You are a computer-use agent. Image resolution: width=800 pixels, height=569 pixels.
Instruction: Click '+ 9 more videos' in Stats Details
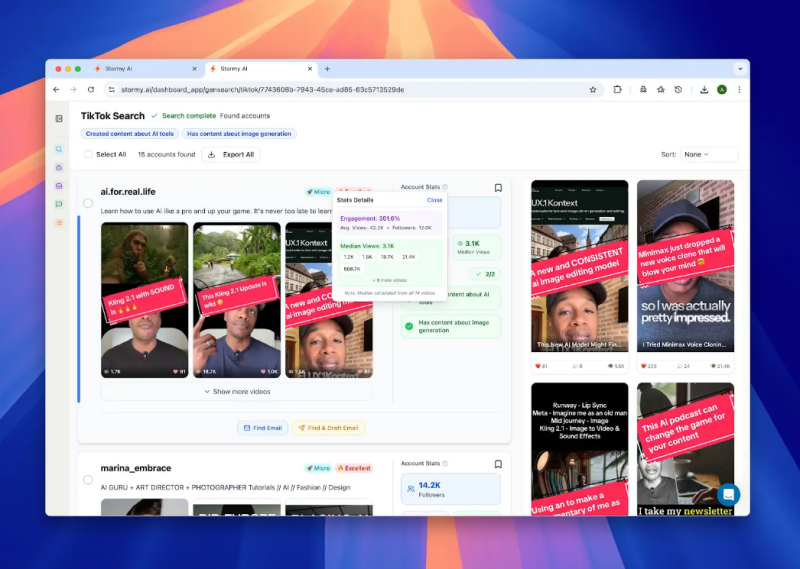(390, 280)
